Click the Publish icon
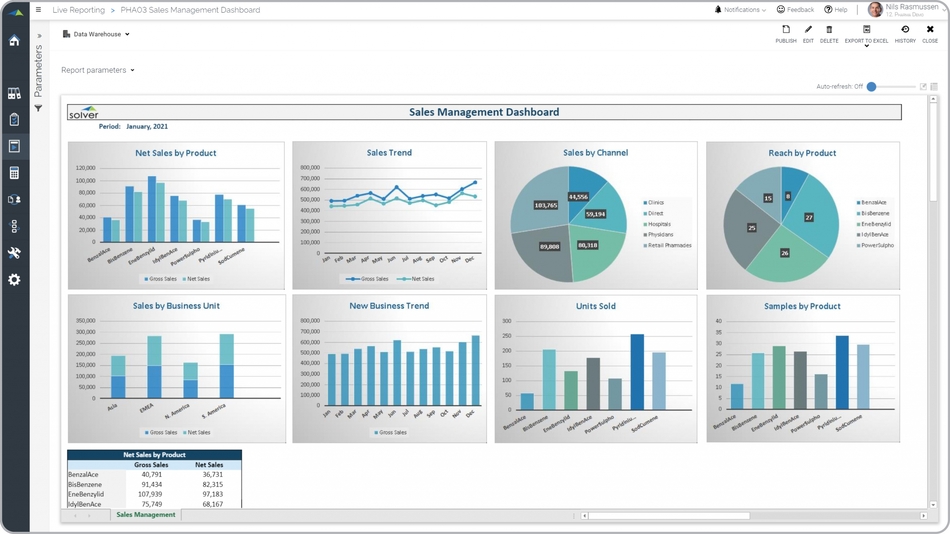Screen dimensions: 950x534 click(x=786, y=34)
